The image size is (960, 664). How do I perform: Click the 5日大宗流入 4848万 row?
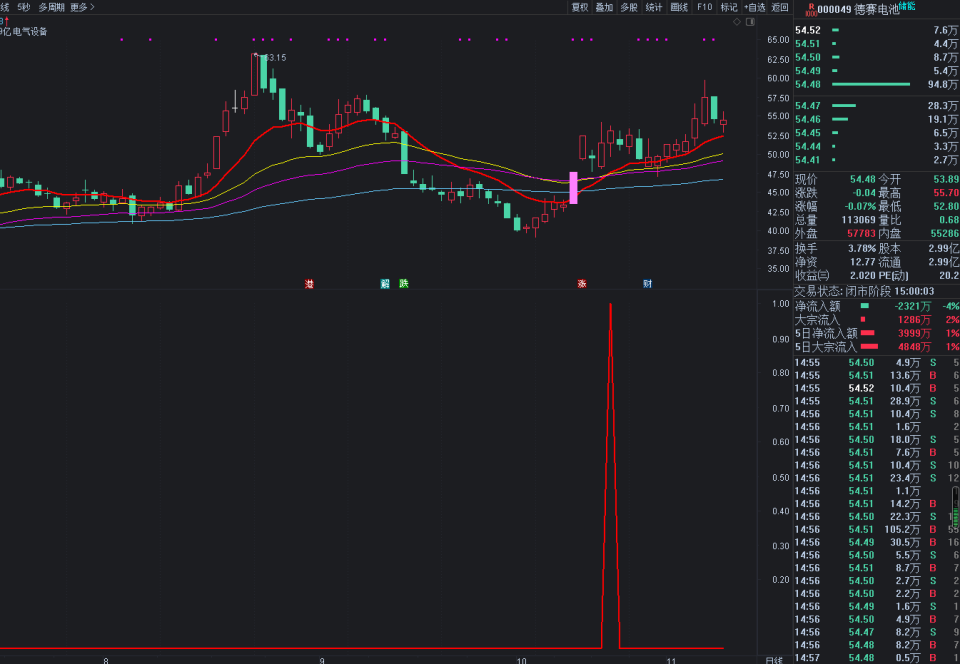[877, 347]
